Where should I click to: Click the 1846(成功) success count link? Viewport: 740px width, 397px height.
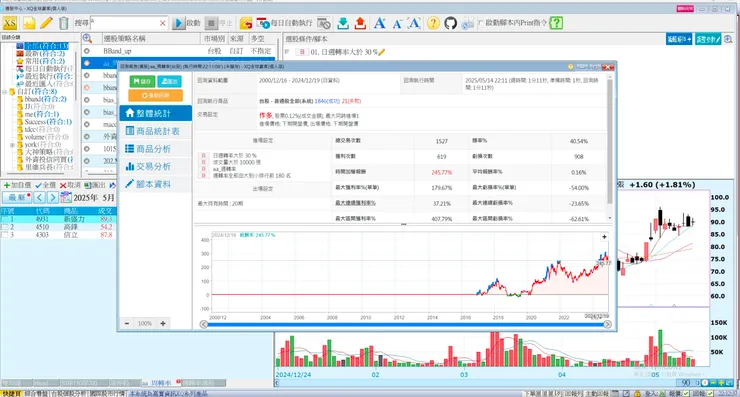327,101
